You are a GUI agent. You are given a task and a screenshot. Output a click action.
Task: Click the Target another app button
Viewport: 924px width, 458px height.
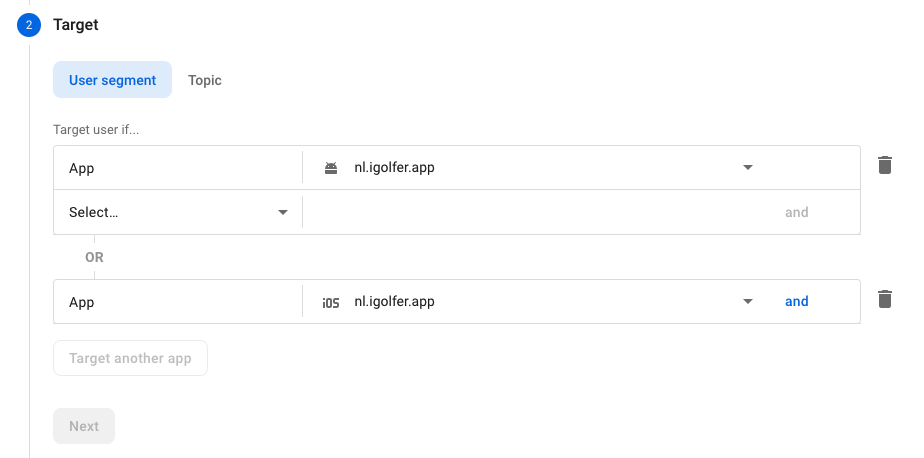130,358
